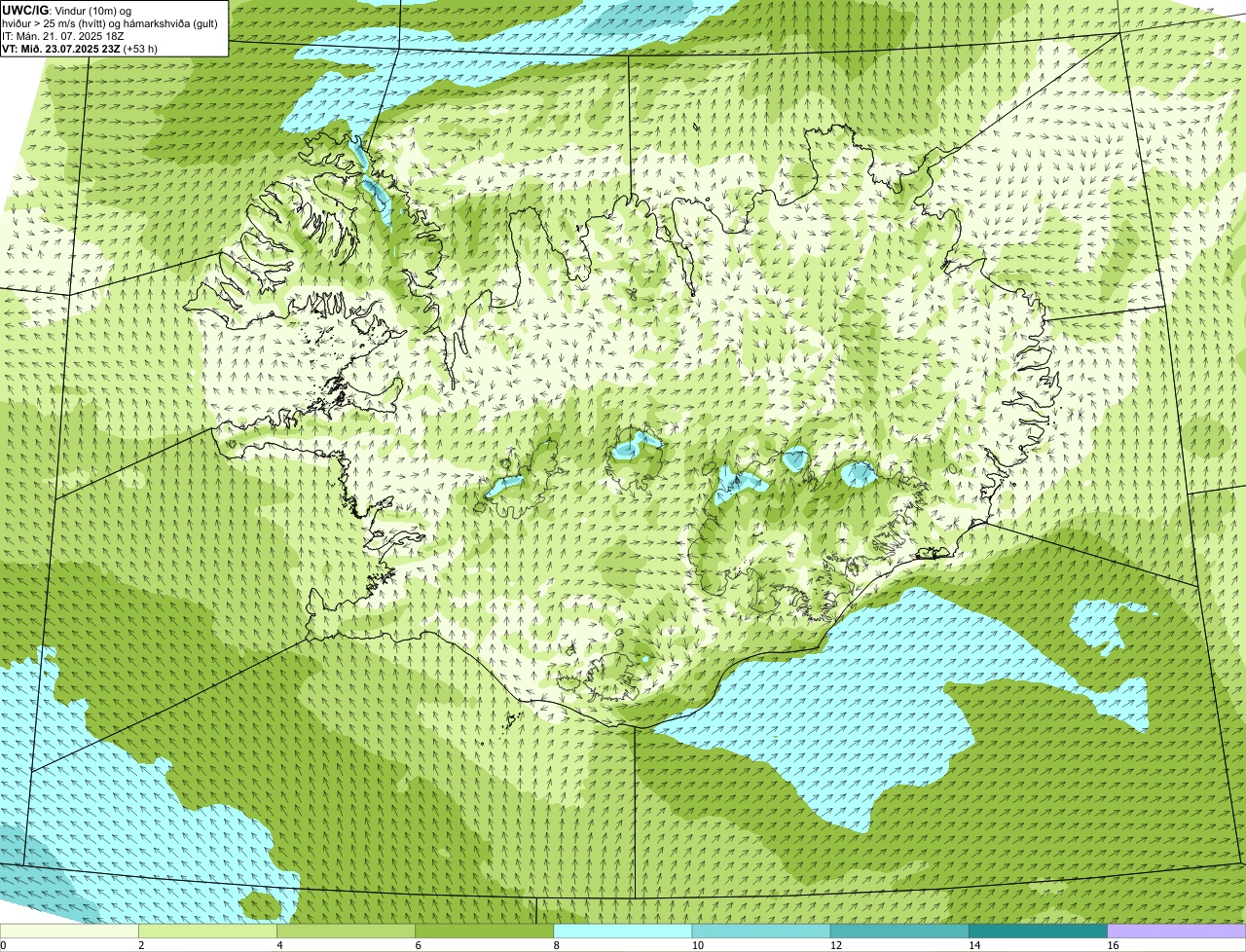
Task: Click the legend tick label '8'
Action: click(557, 945)
